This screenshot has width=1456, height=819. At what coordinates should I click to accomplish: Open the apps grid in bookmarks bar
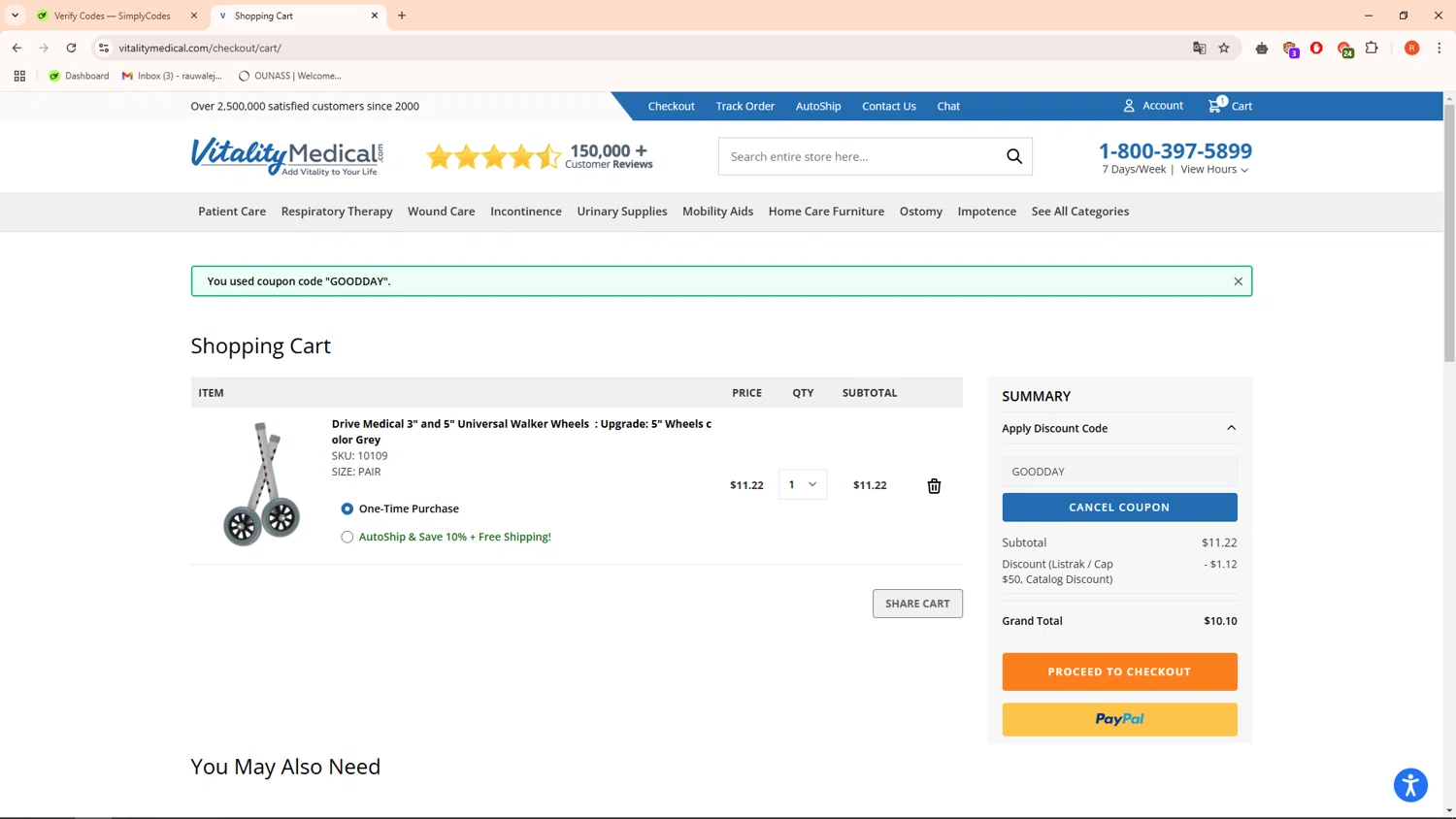pos(19,76)
